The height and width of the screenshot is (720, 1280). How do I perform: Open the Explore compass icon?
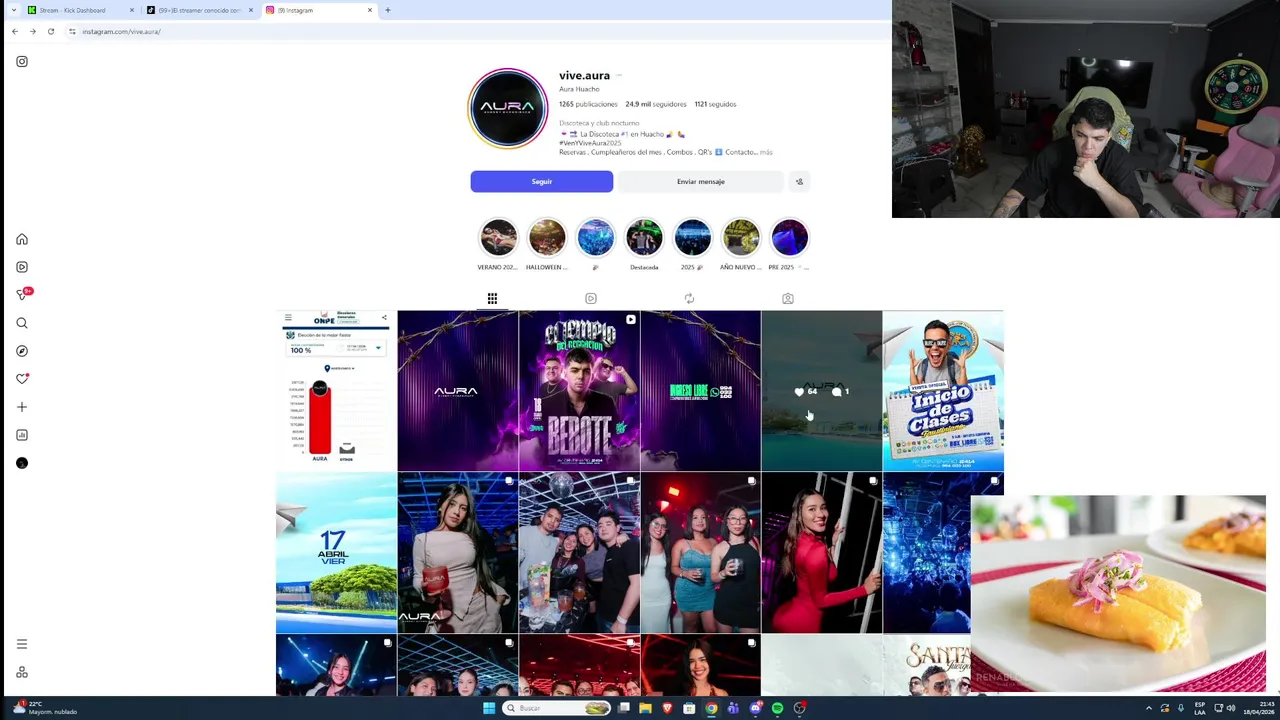click(x=22, y=351)
